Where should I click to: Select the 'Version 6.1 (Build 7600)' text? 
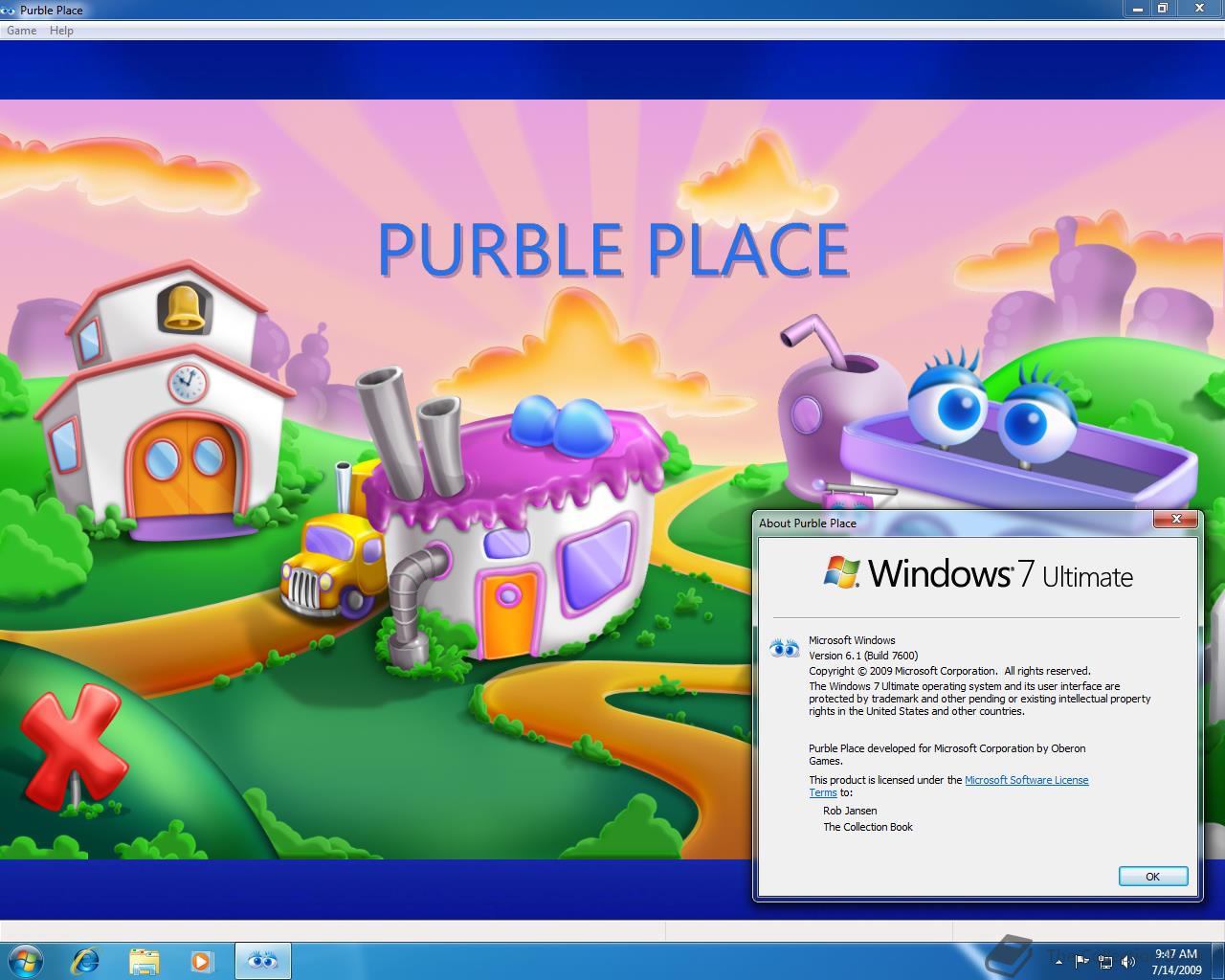coord(863,656)
